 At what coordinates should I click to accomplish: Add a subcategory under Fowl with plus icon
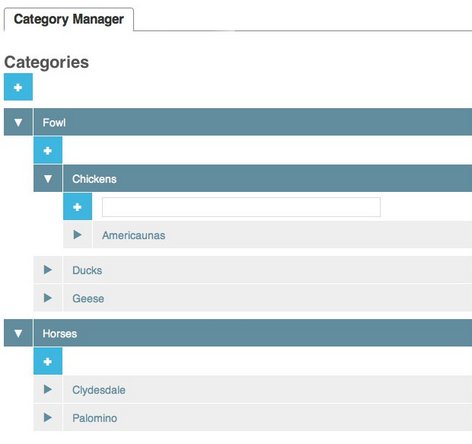[x=48, y=150]
